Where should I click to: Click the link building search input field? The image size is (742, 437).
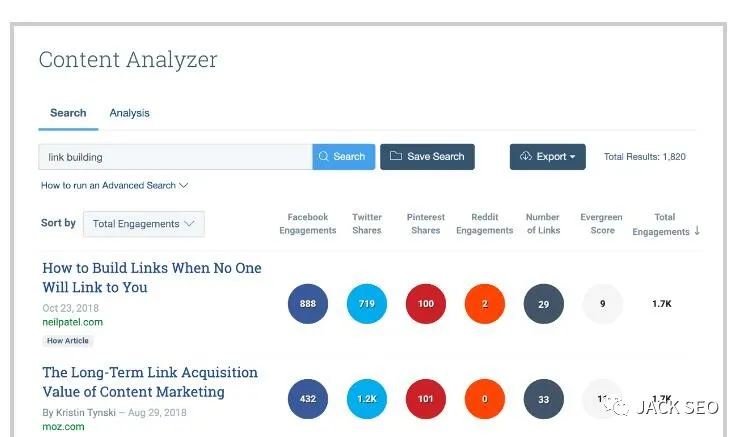tap(175, 157)
